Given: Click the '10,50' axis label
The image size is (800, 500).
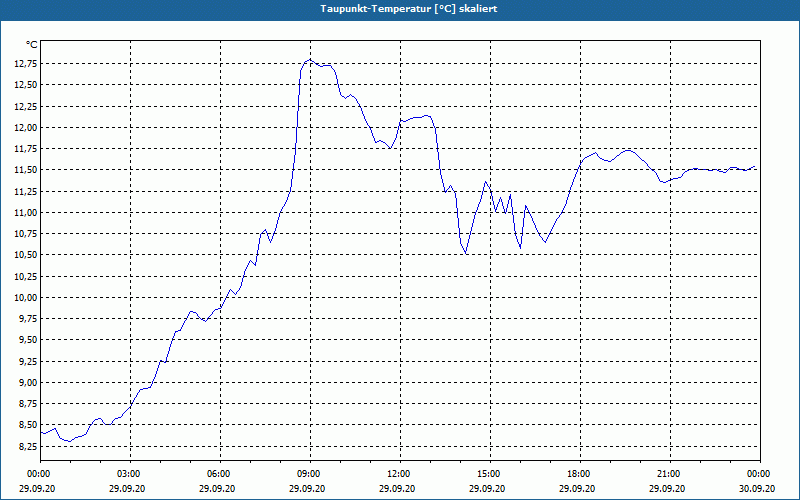Looking at the screenshot, I should 24,255.
